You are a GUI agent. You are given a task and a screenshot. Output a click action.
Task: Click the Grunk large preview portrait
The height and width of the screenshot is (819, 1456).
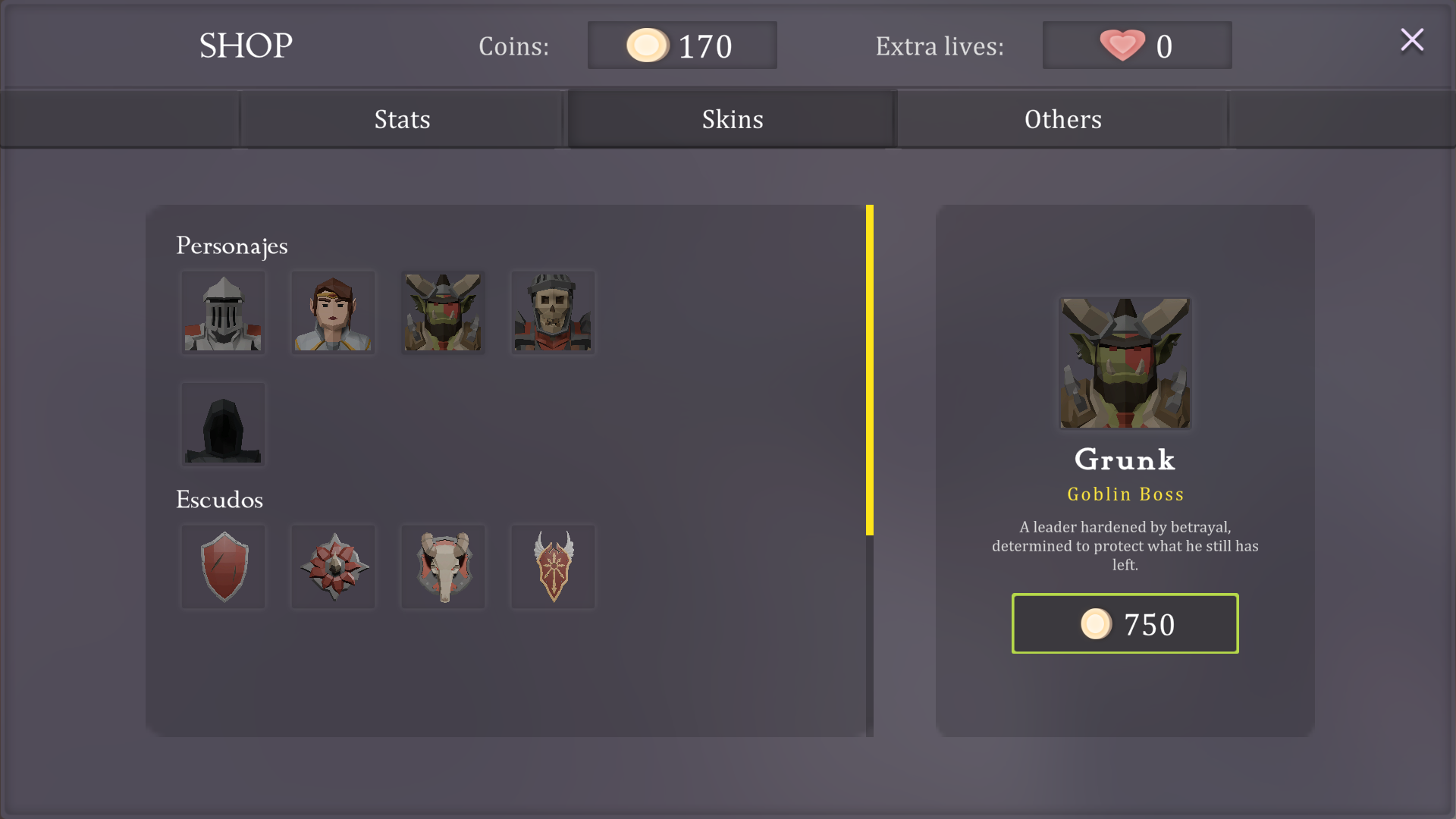click(x=1125, y=363)
